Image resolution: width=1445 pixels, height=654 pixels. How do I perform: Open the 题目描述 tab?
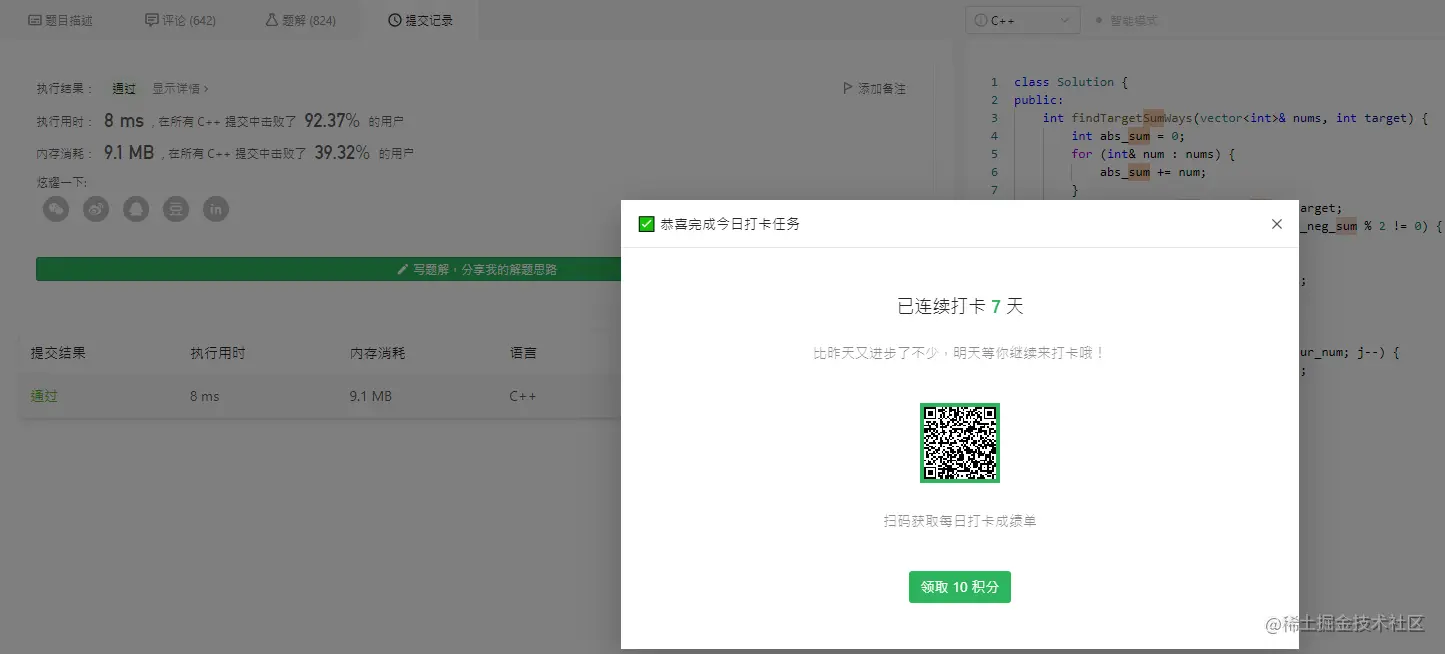coord(60,20)
